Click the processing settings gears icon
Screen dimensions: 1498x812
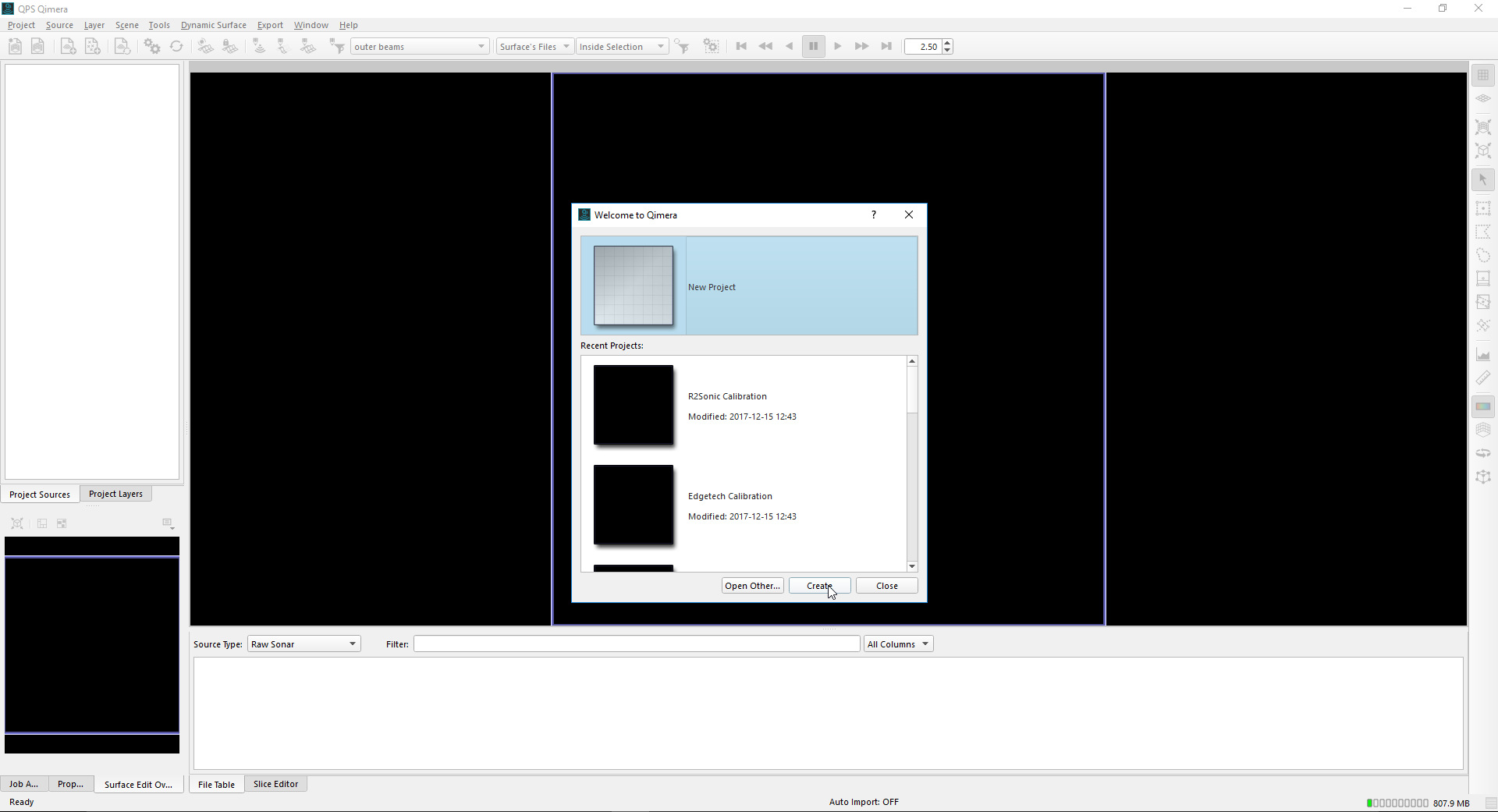(152, 47)
